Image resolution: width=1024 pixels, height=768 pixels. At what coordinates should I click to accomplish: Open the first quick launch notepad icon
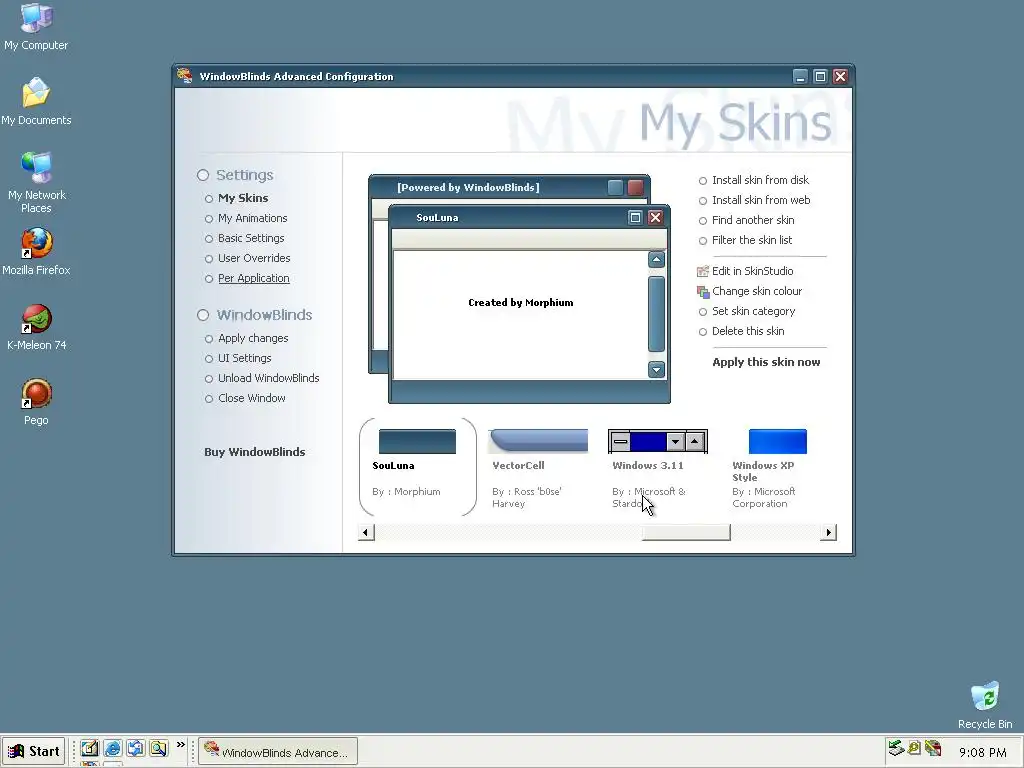click(x=89, y=748)
